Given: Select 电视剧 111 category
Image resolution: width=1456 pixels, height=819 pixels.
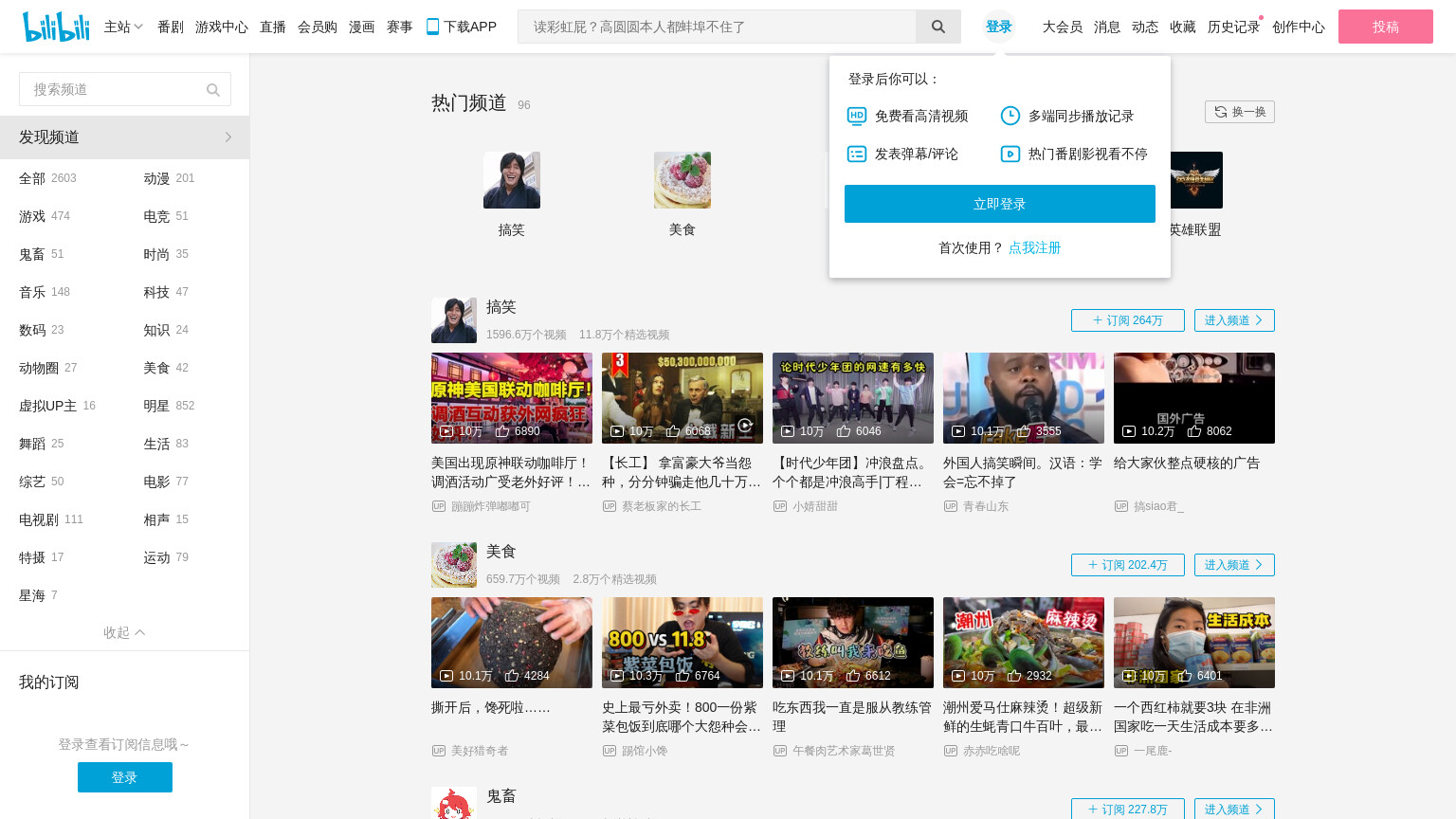Looking at the screenshot, I should click(51, 519).
